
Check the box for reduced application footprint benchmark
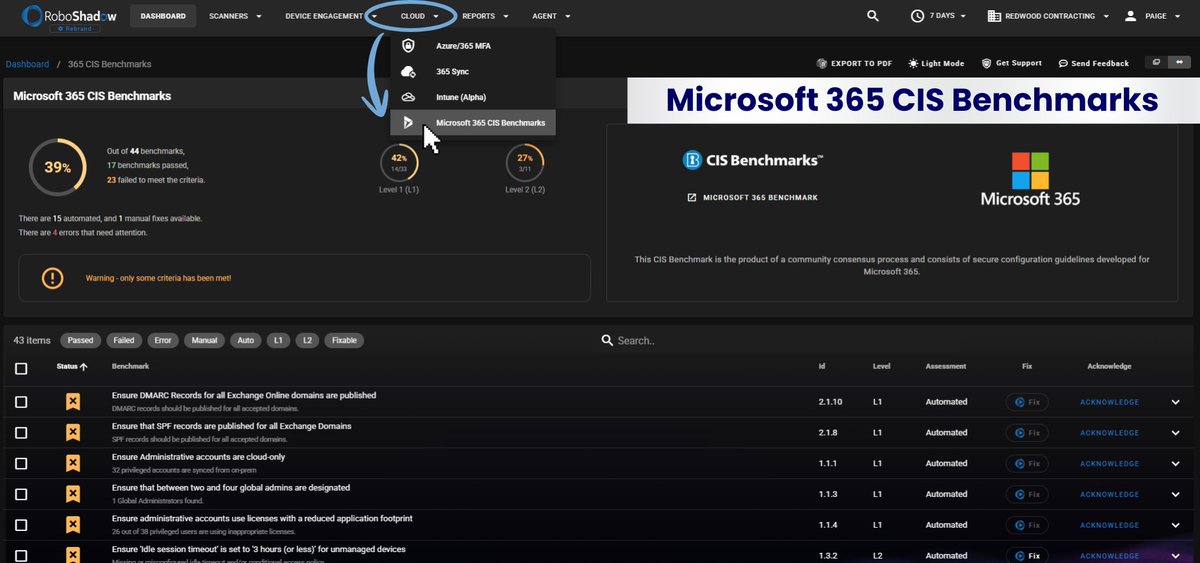(21, 525)
